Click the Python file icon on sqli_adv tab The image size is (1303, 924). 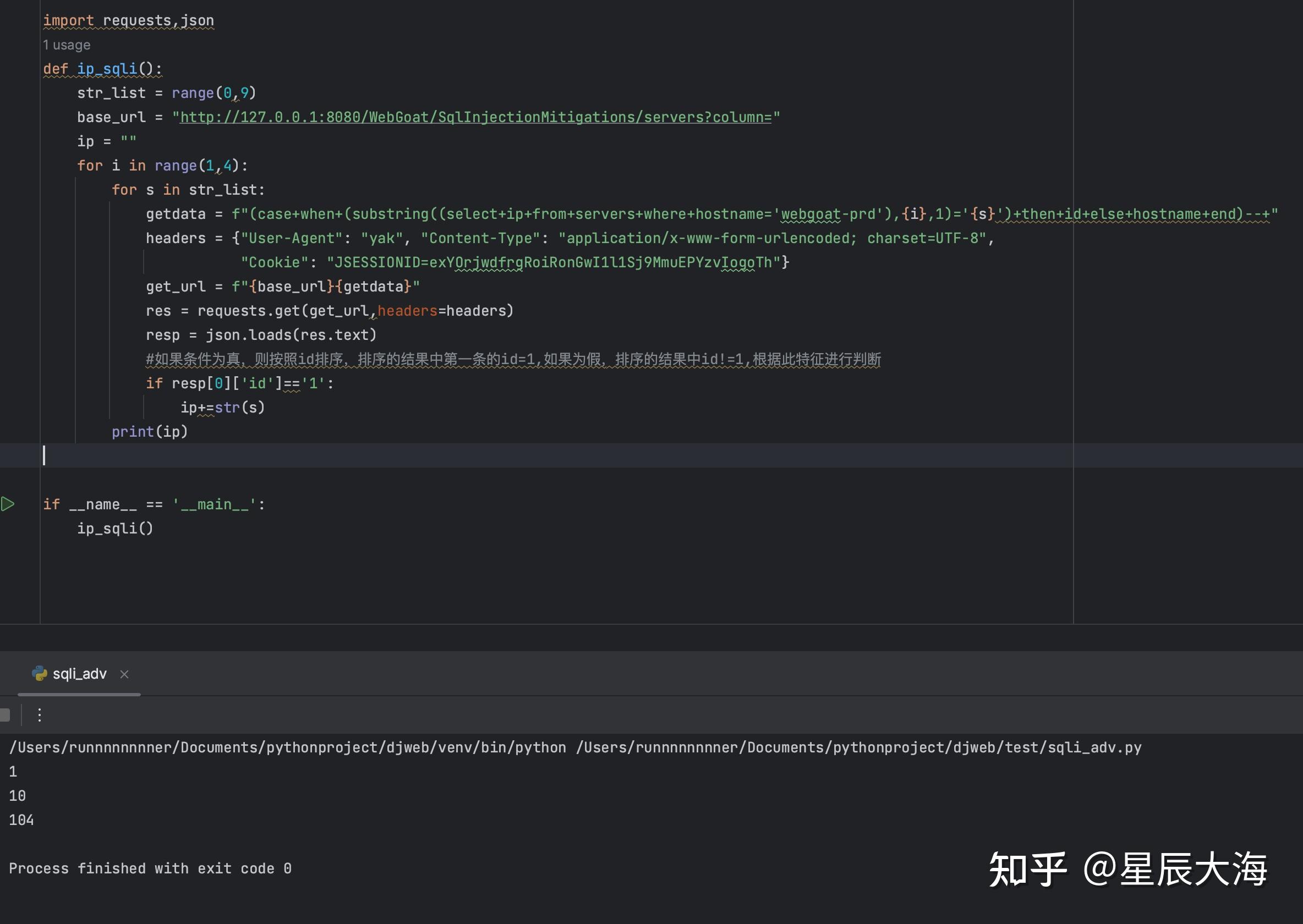pyautogui.click(x=39, y=674)
